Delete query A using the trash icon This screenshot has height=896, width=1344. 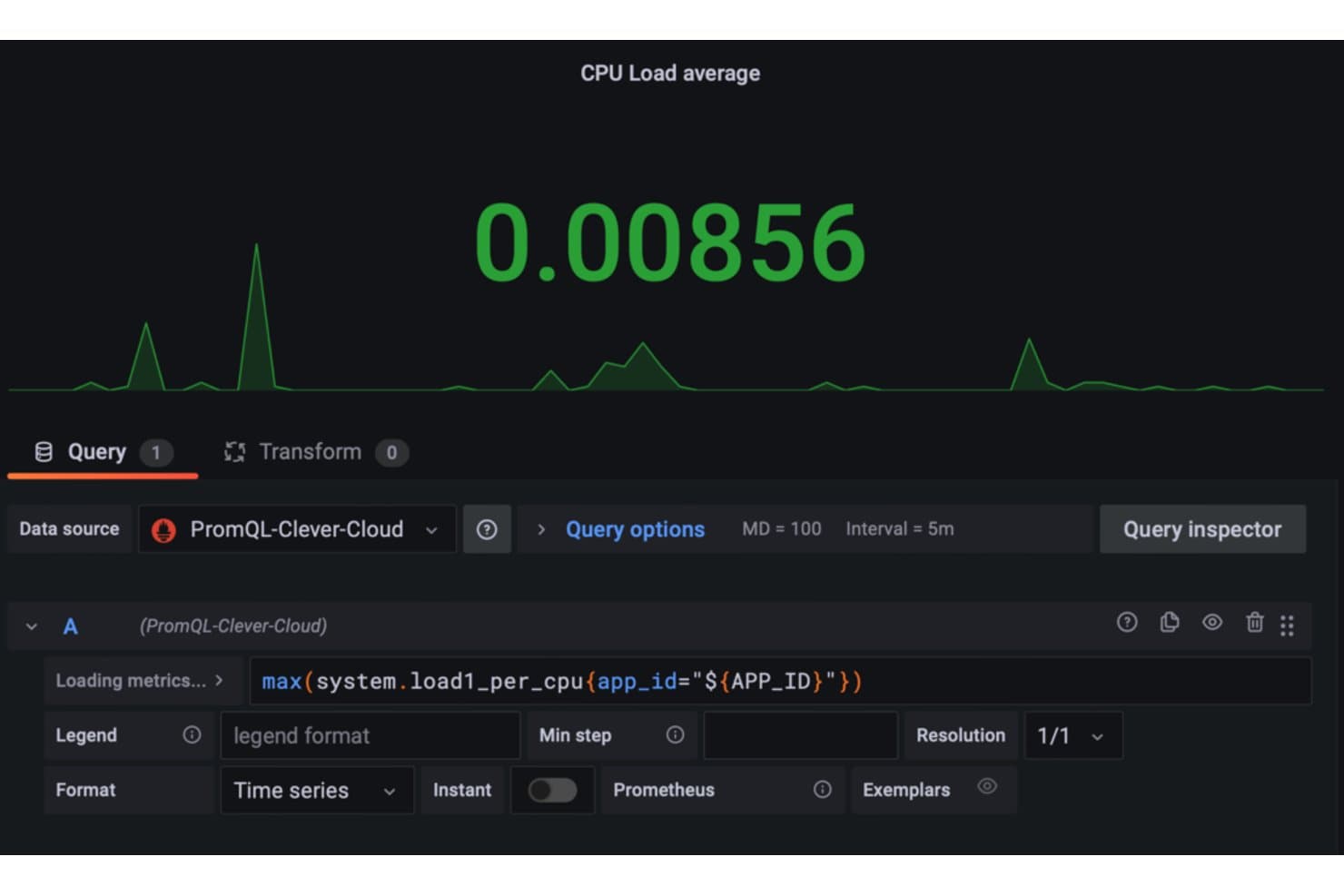[x=1255, y=623]
